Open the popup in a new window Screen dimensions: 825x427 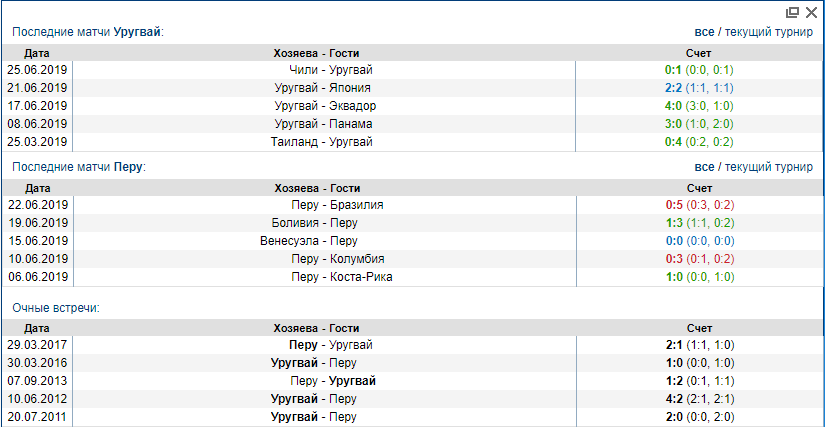[x=792, y=12]
